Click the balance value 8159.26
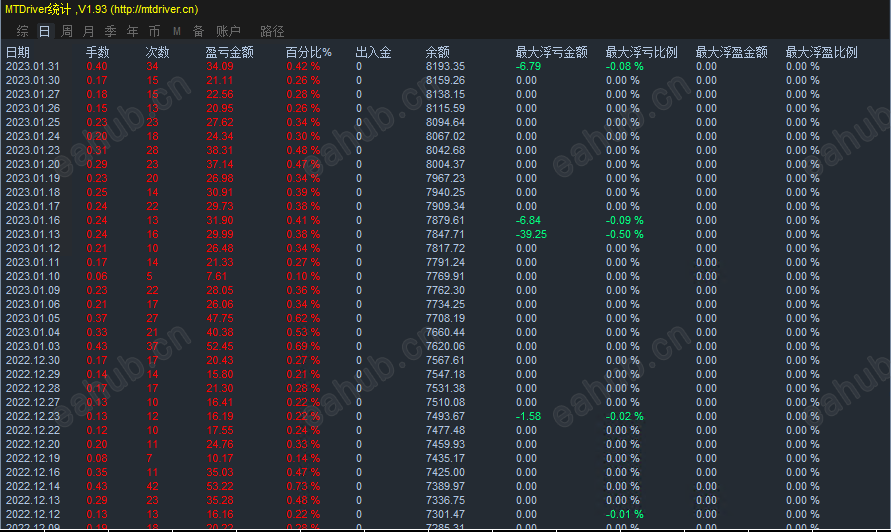Image resolution: width=891 pixels, height=532 pixels. [445, 80]
